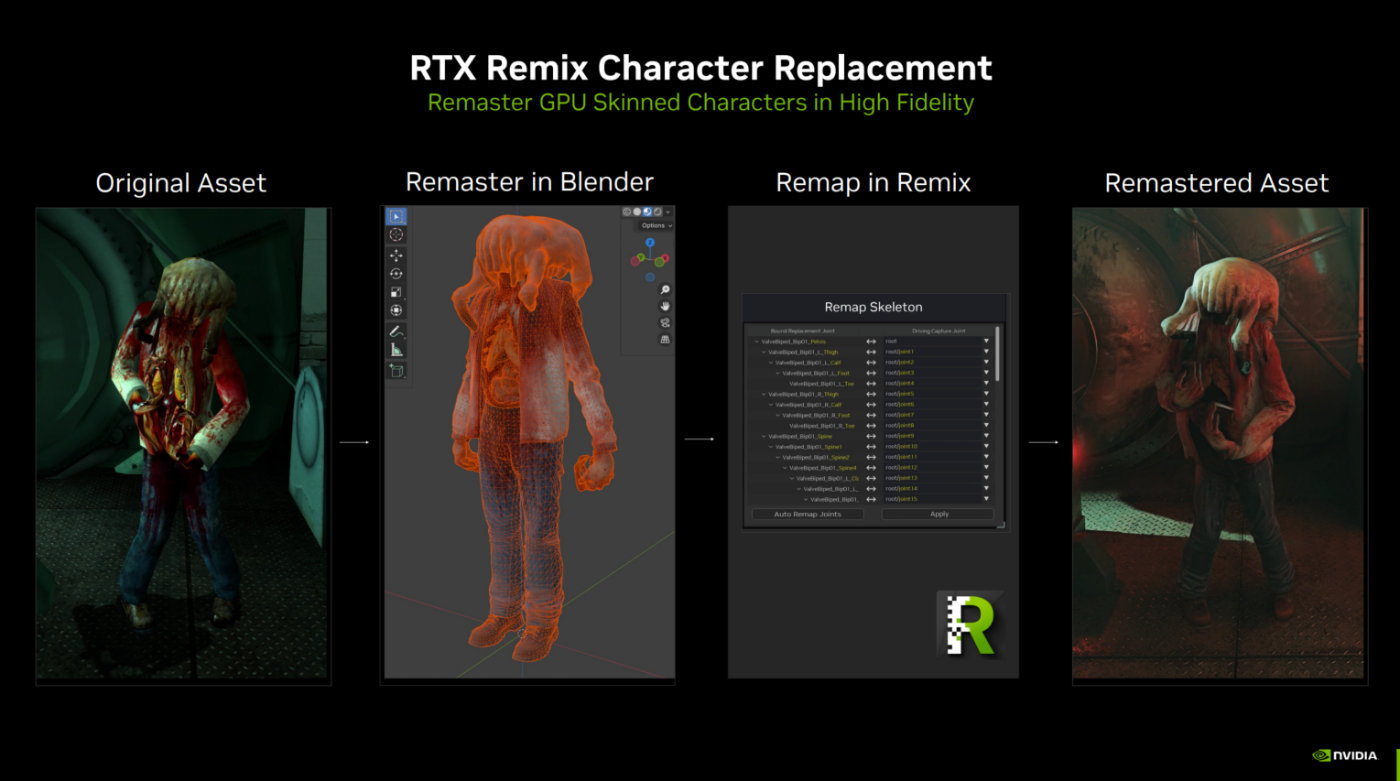Click the root/joint14 value text
This screenshot has width=1400, height=781.
coord(901,489)
